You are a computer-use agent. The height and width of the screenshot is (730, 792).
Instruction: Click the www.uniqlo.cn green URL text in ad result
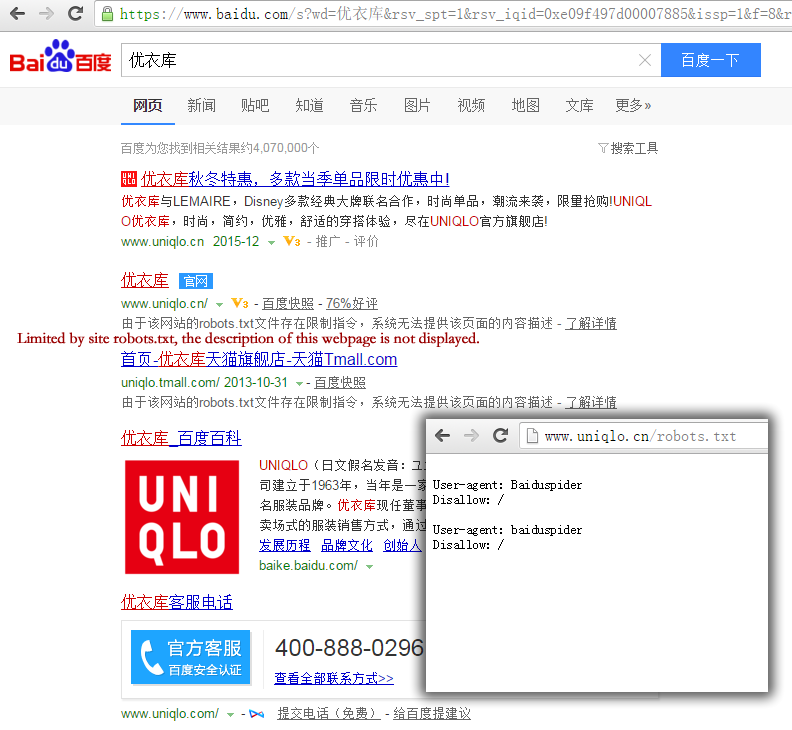163,241
